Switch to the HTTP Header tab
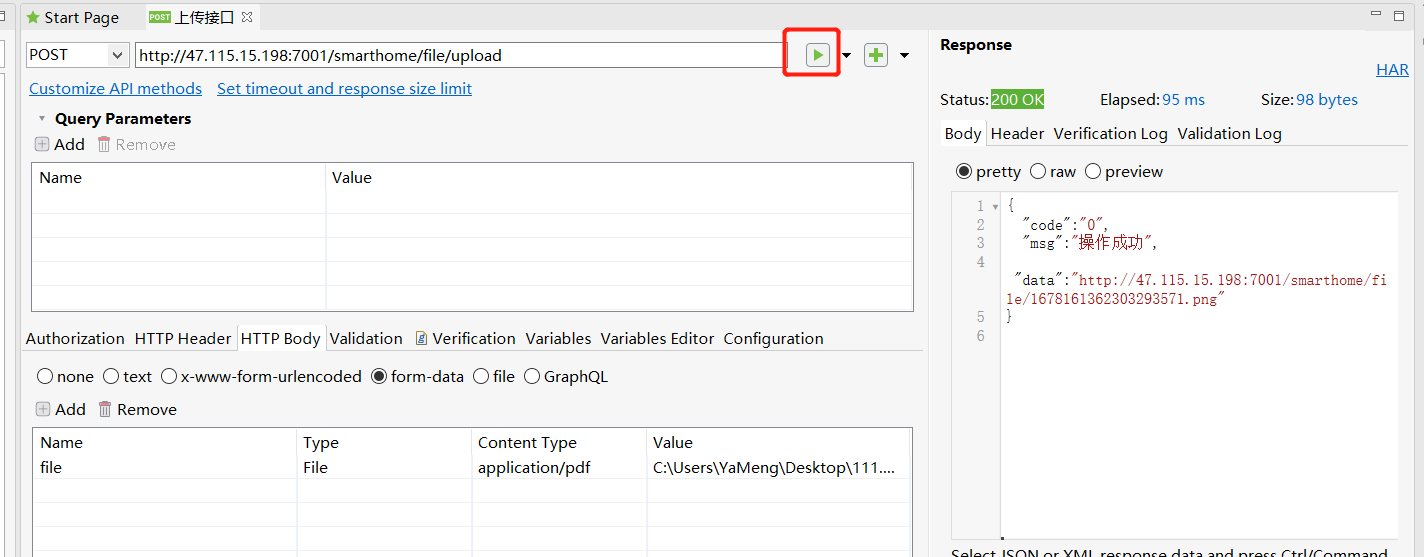The image size is (1424, 557). (x=183, y=338)
